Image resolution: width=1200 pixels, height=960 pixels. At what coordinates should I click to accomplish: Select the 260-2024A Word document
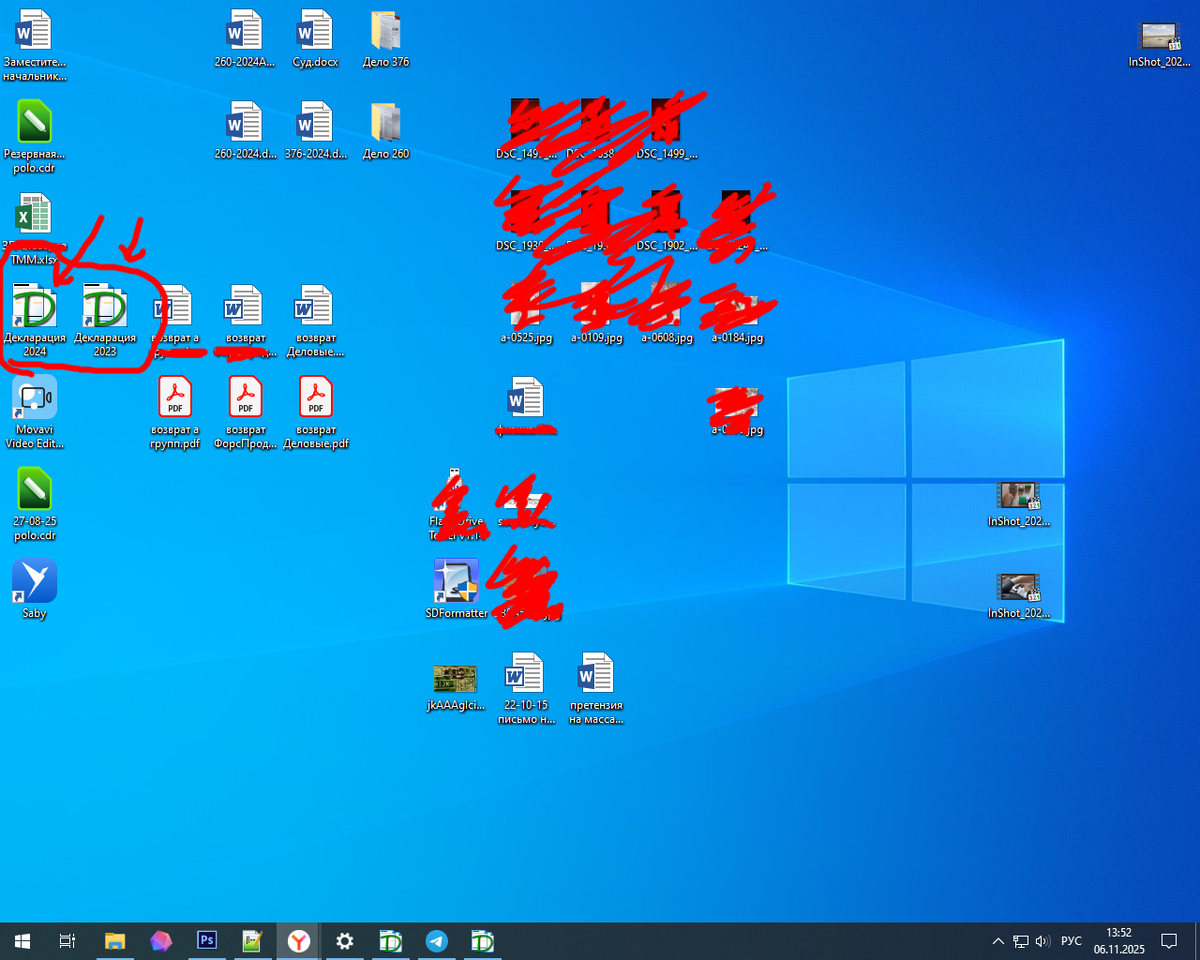245,39
